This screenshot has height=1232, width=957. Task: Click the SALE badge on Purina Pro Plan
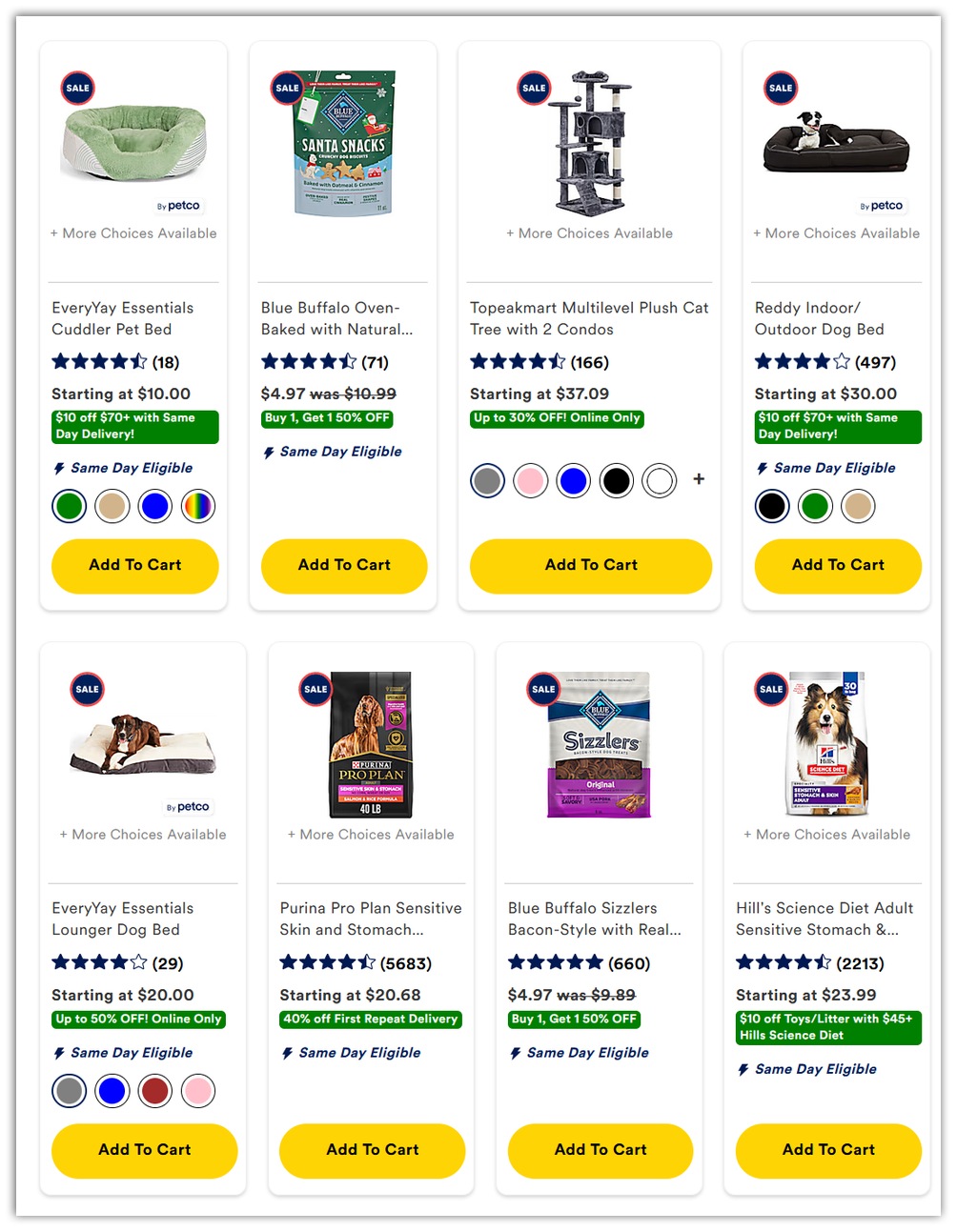316,689
